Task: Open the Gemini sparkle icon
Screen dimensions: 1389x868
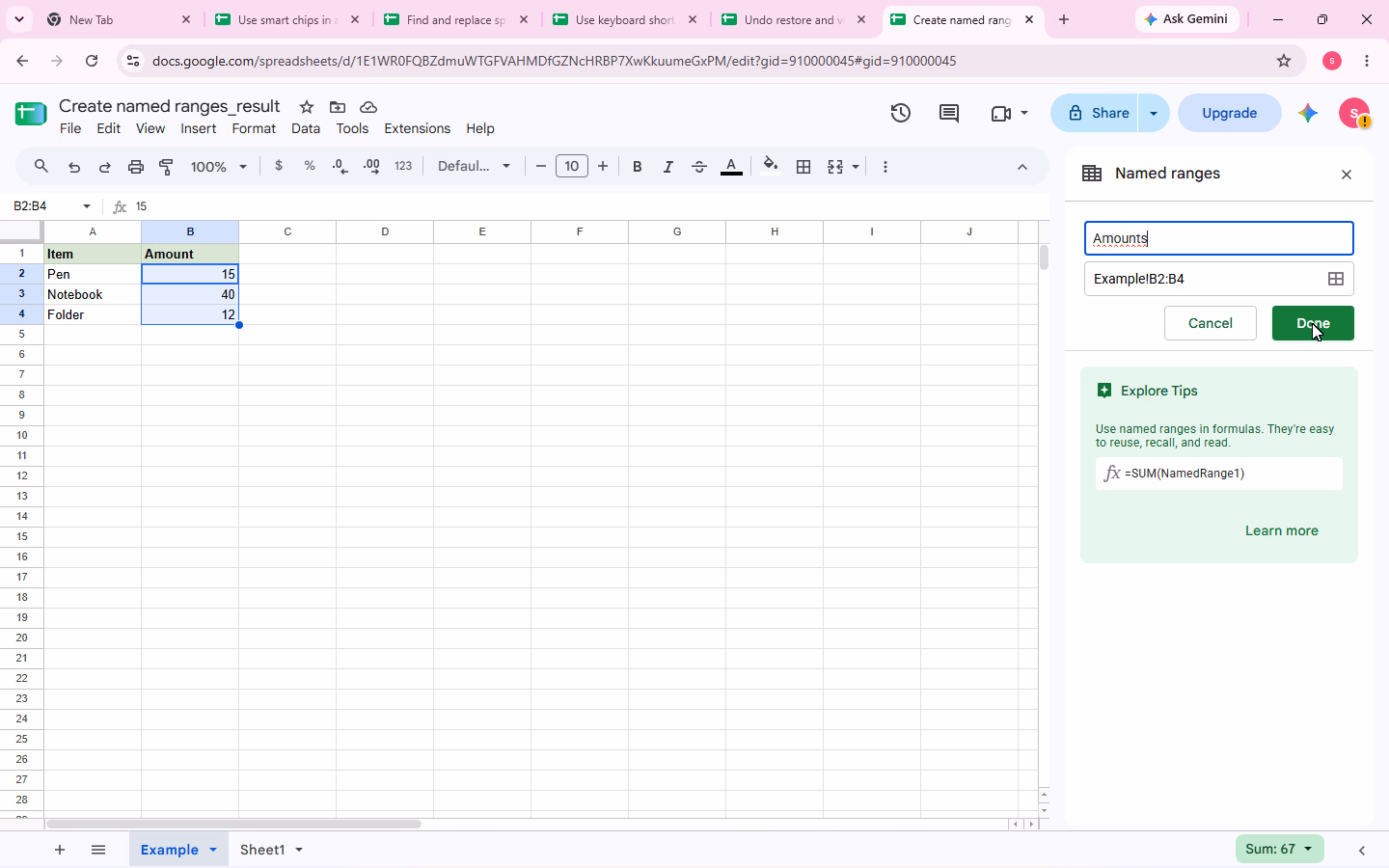Action: coord(1308,113)
